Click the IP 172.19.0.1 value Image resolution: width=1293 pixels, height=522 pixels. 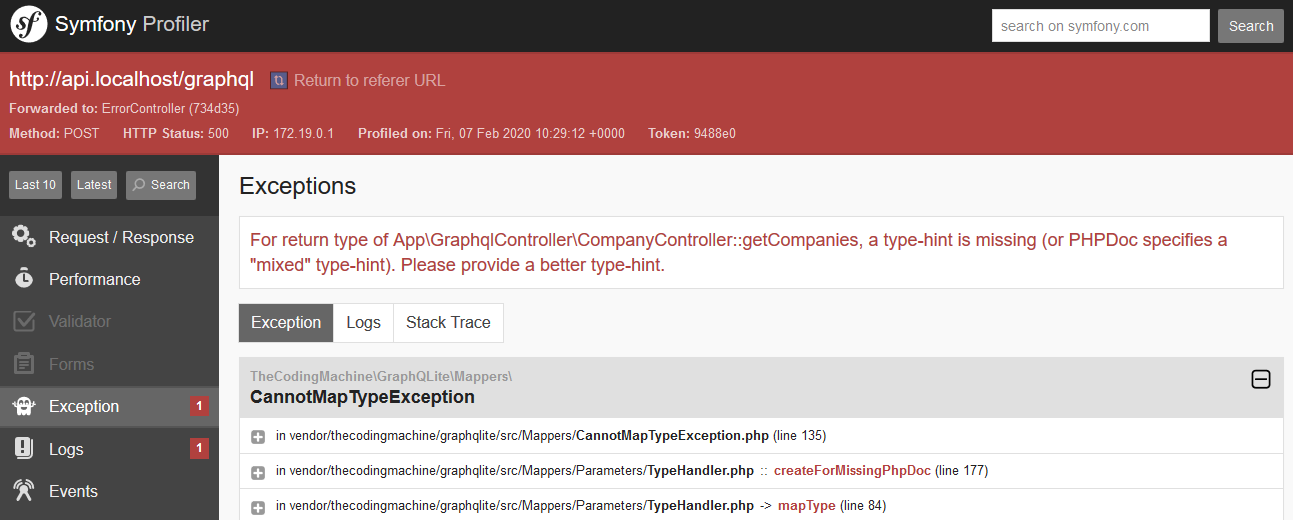click(x=304, y=133)
